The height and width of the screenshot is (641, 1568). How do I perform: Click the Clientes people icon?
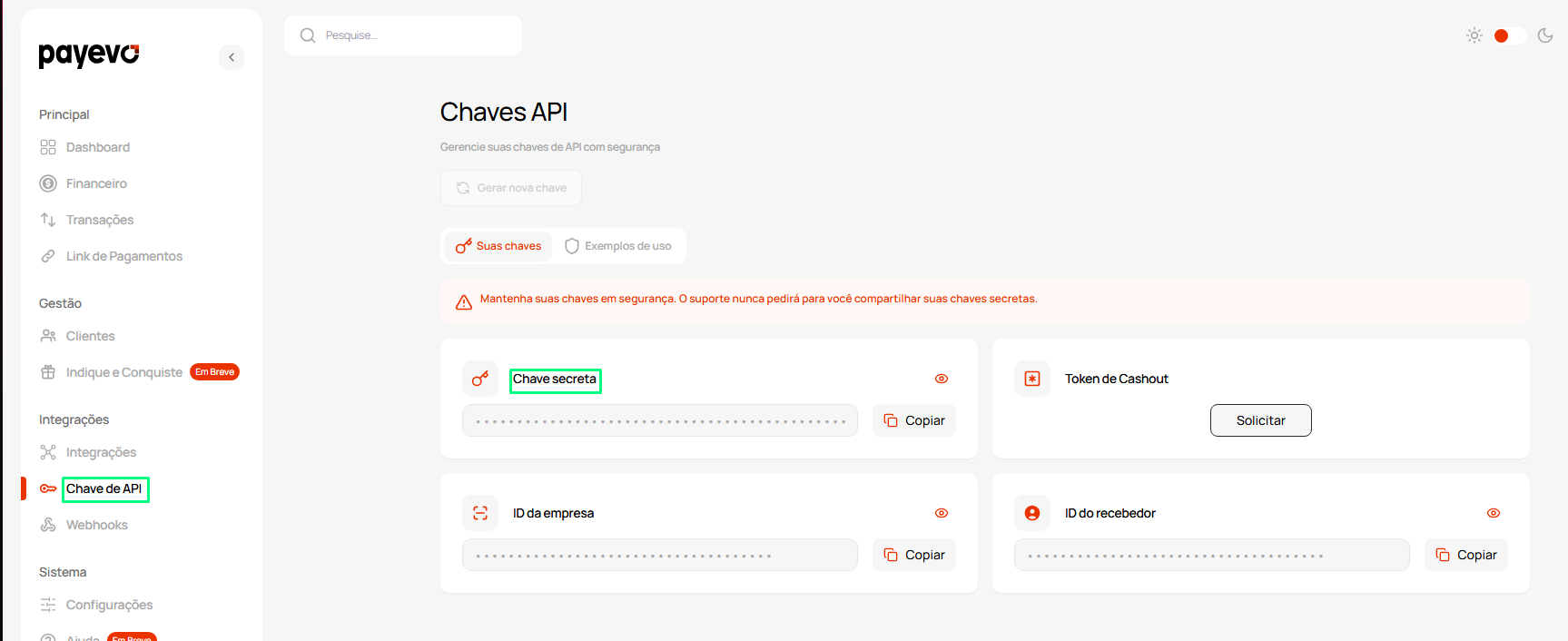(48, 336)
